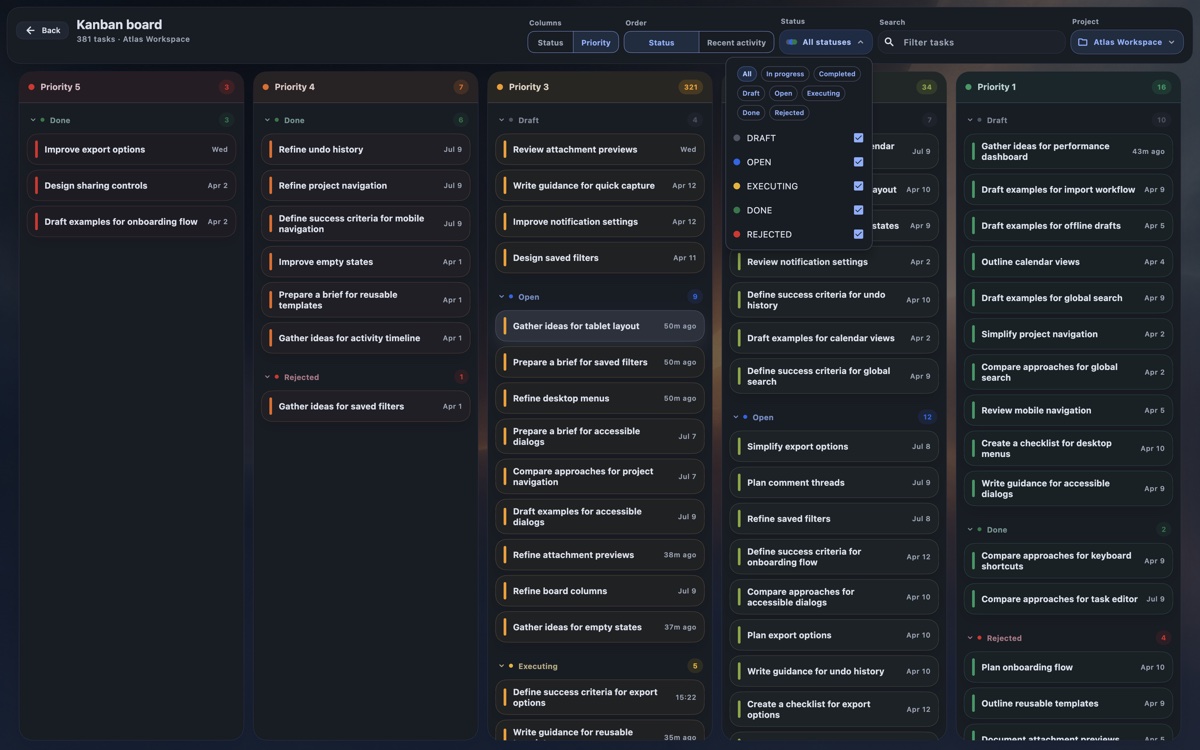Close the All statuses dropdown
Screen dimensions: 1200x750
click(x=826, y=42)
